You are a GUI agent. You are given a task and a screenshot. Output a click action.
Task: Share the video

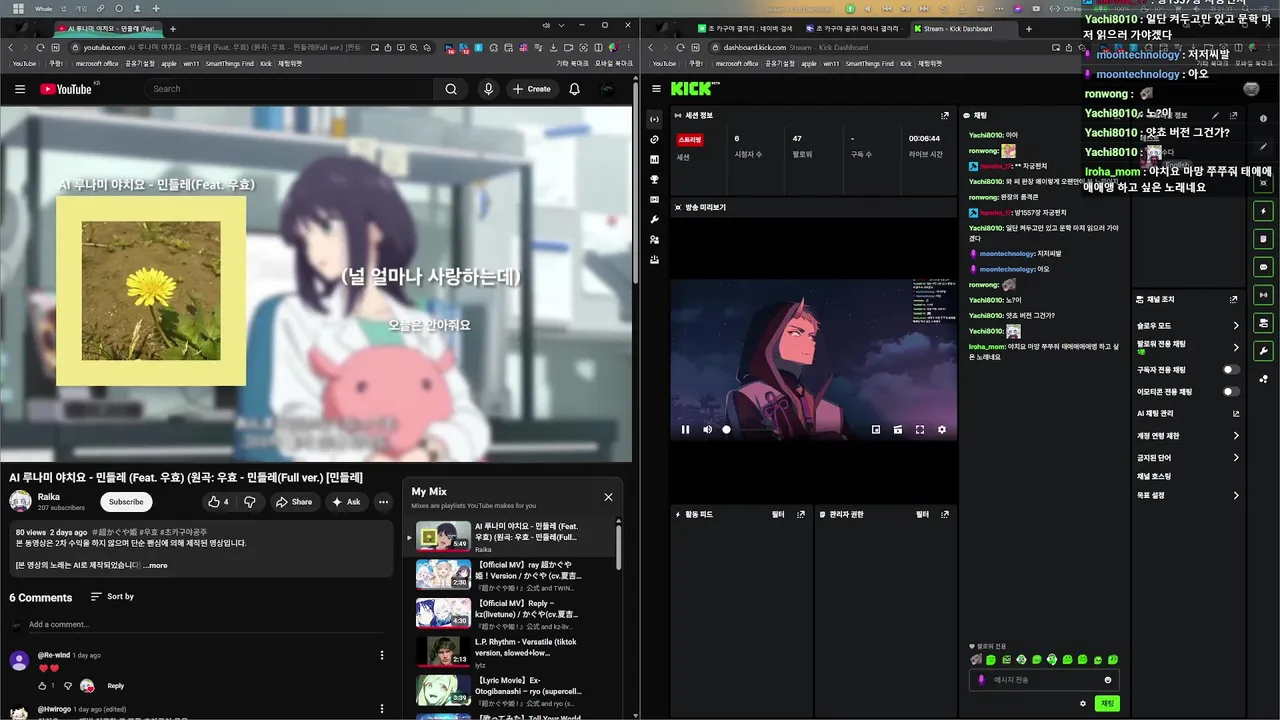point(293,502)
